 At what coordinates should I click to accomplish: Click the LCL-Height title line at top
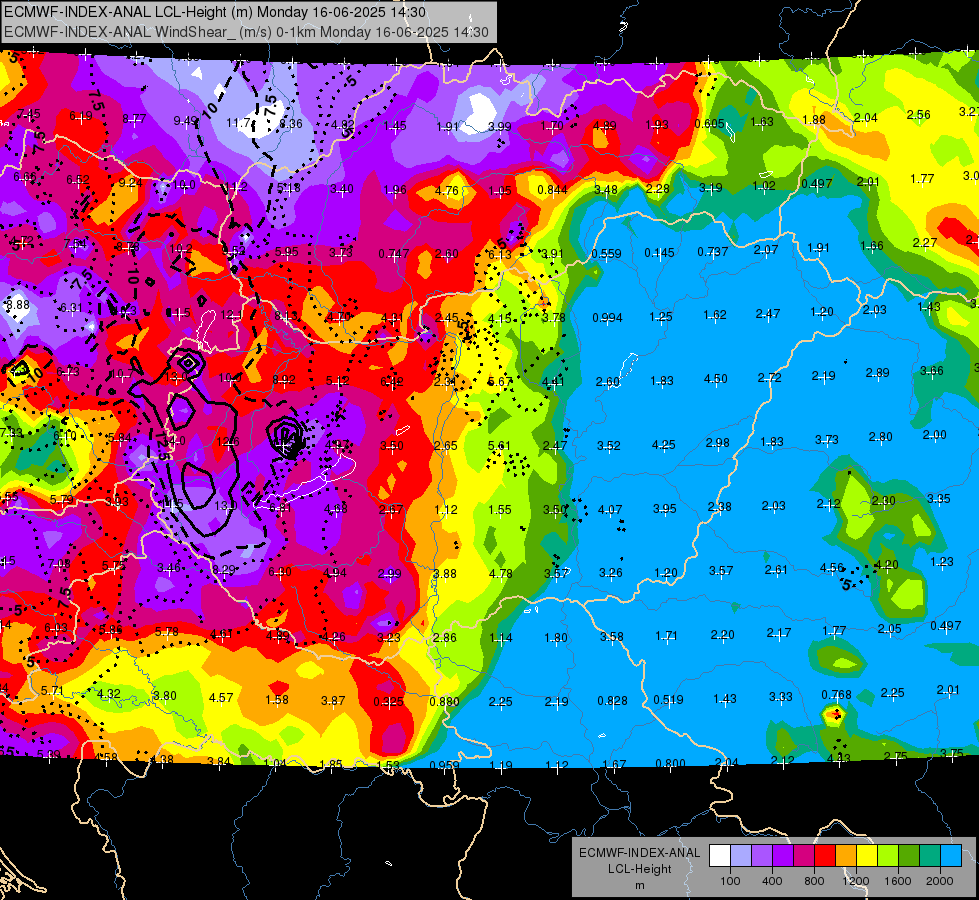pos(215,12)
